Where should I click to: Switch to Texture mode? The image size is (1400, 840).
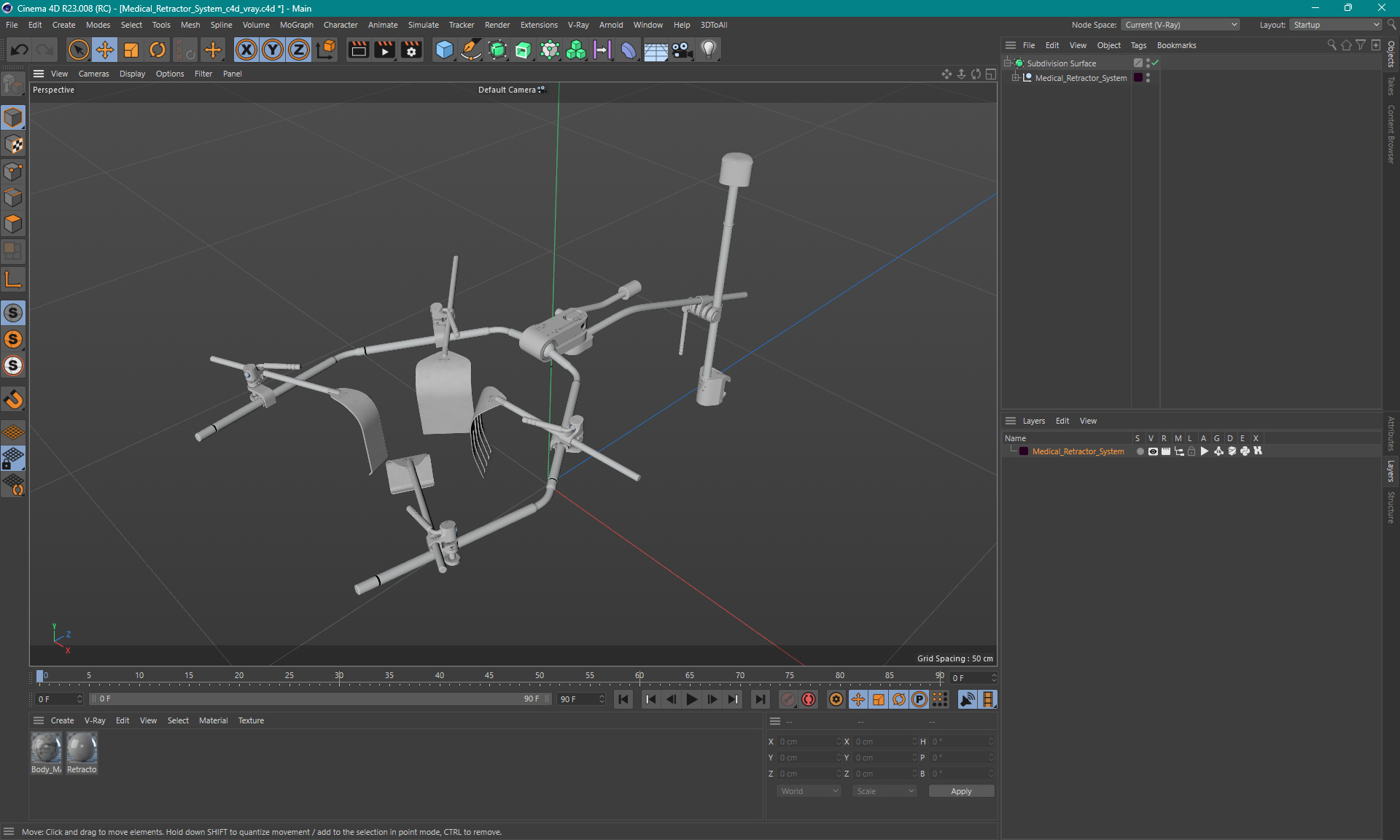[x=13, y=144]
